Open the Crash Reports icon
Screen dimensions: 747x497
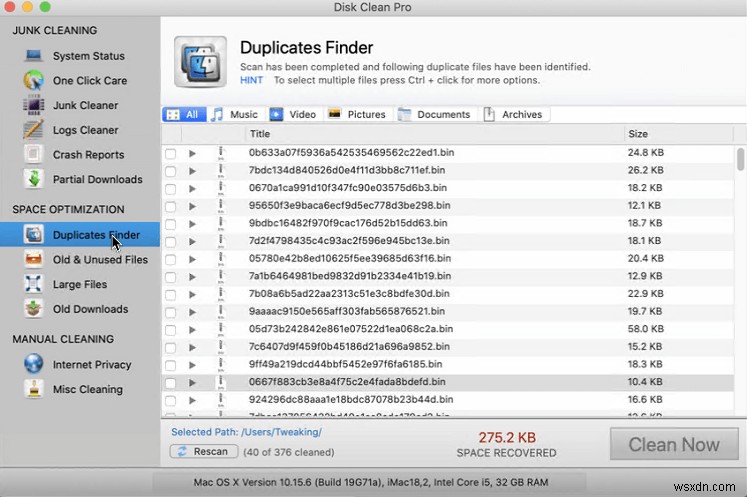[33, 154]
